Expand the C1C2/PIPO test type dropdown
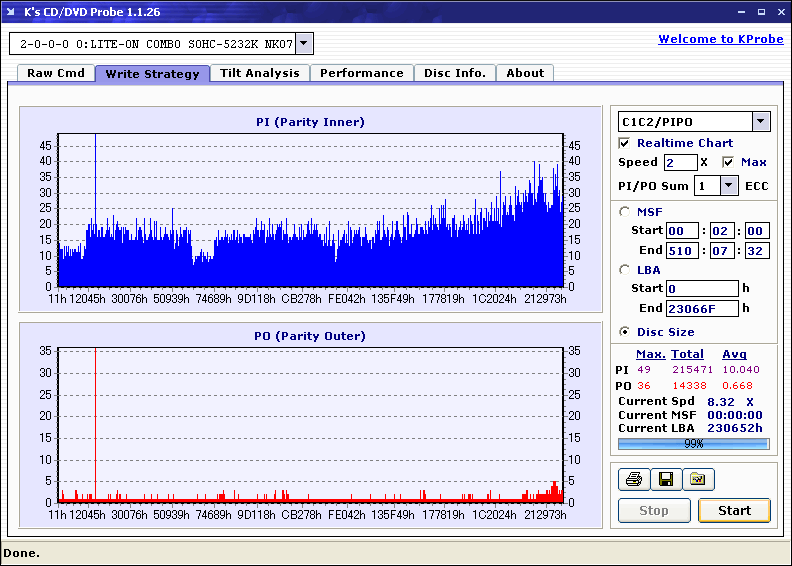This screenshot has height=566, width=792. click(761, 122)
